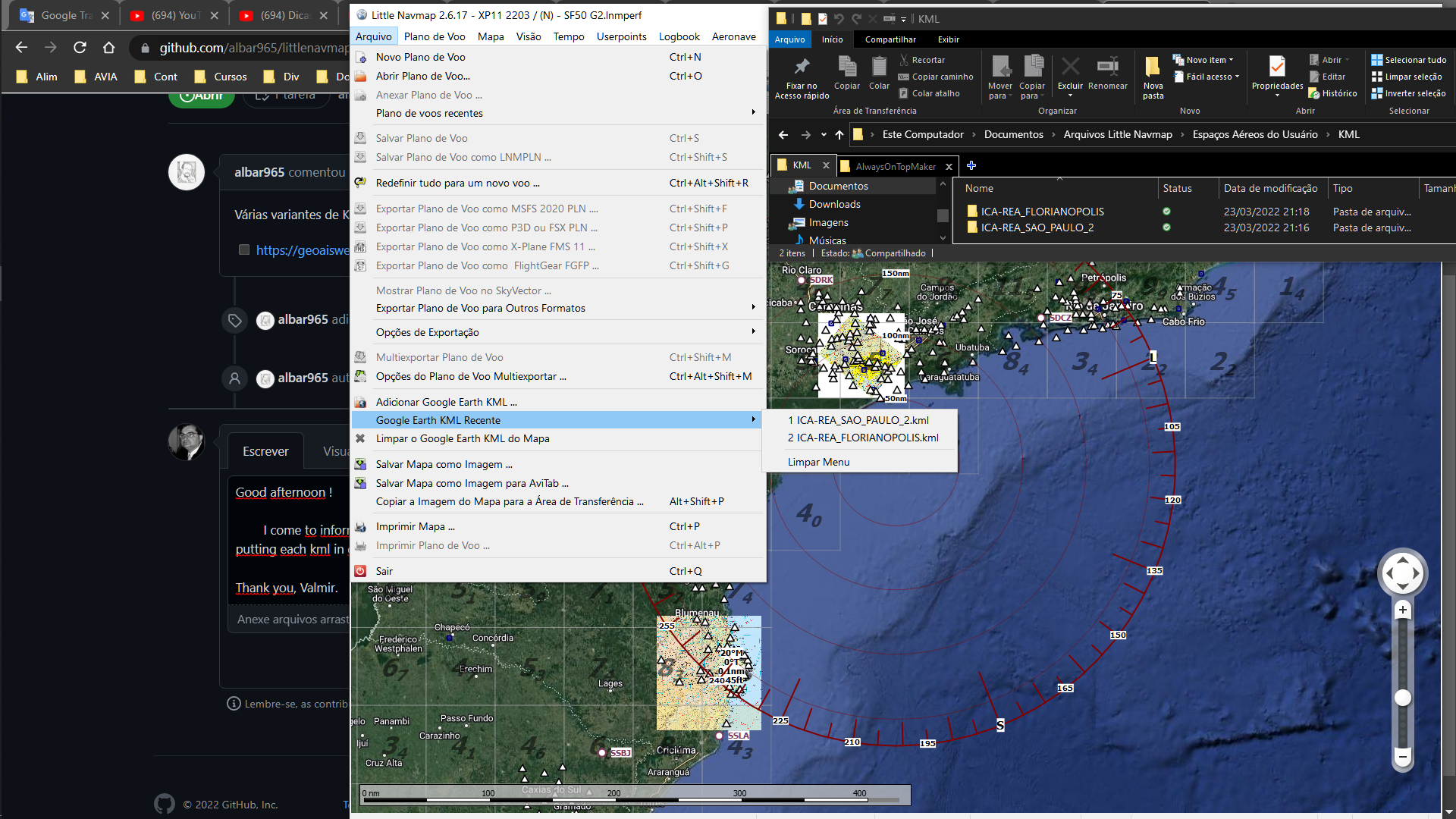Click the Nova pasta icon in Explorer
The height and width of the screenshot is (819, 1456).
pyautogui.click(x=1153, y=66)
